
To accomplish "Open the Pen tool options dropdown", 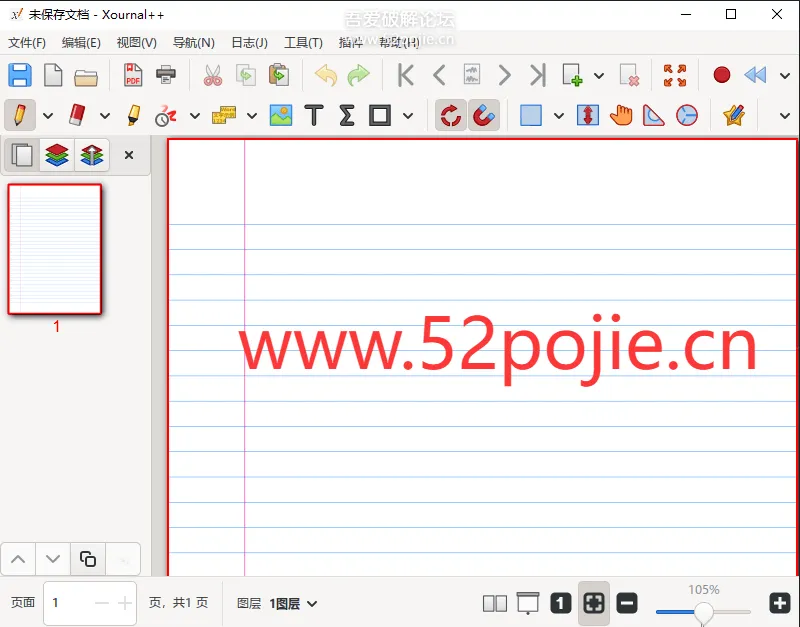I will click(48, 116).
